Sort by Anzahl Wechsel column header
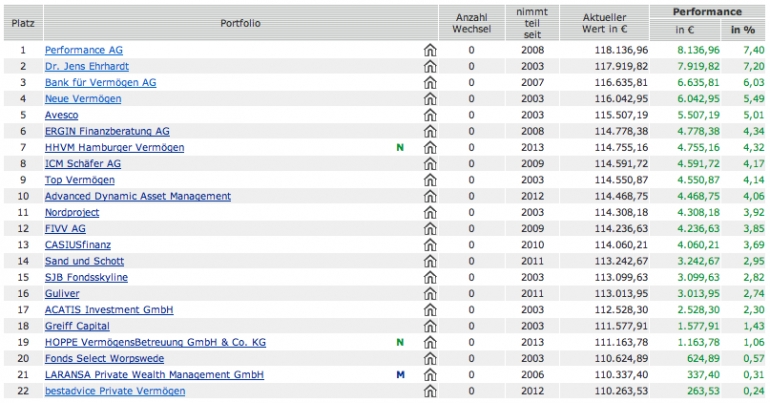Image resolution: width=770 pixels, height=403 pixels. tap(472, 23)
